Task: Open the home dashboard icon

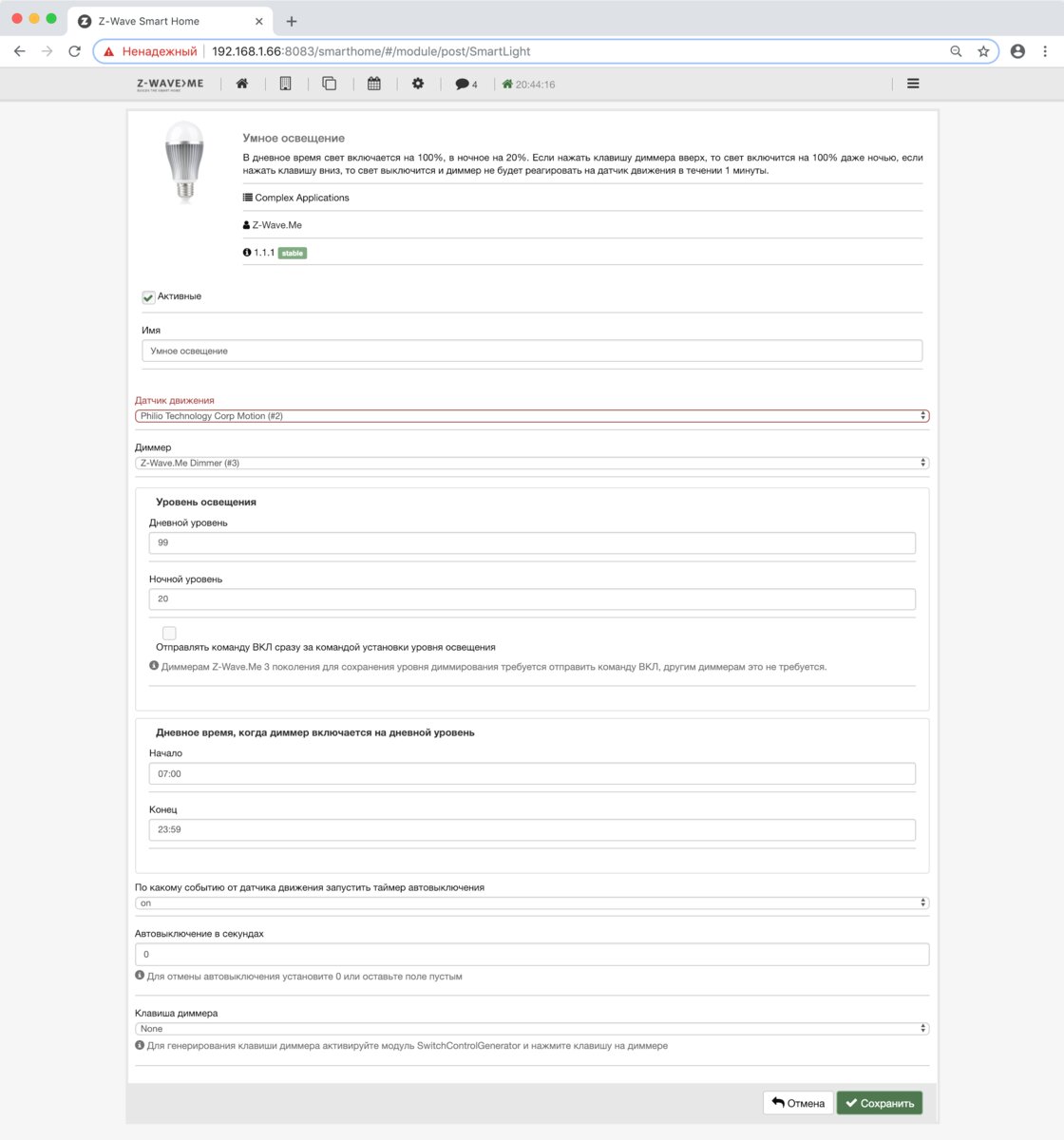Action: tap(242, 84)
